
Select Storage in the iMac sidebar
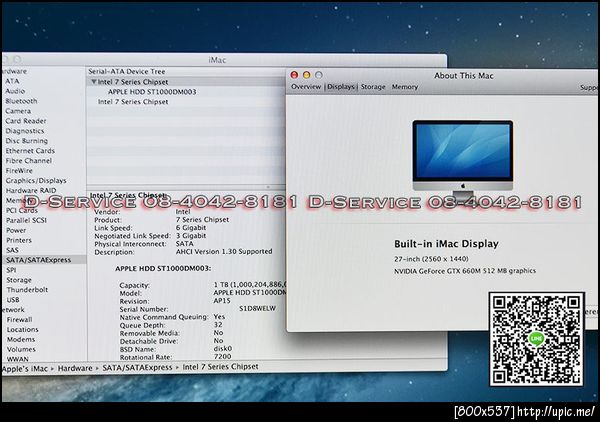point(19,280)
